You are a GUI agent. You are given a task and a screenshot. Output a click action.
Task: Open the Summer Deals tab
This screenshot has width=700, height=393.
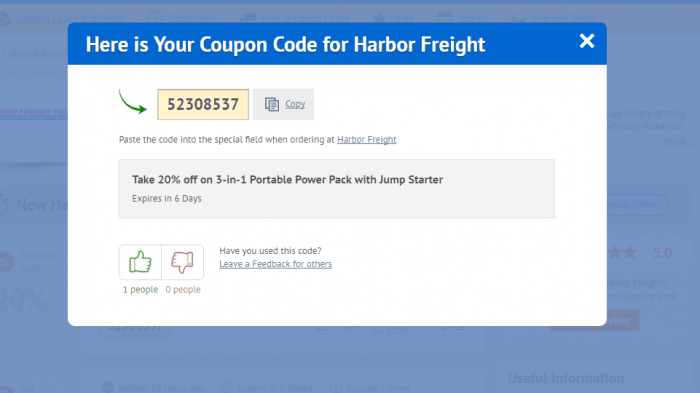tap(553, 18)
